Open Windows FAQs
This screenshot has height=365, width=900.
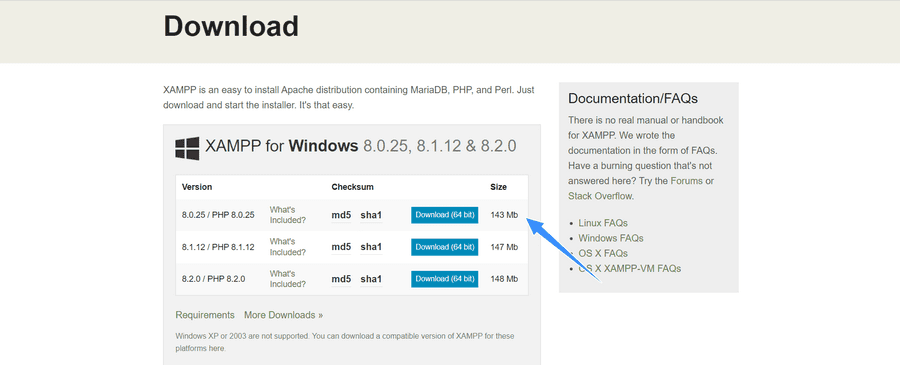click(x=611, y=238)
